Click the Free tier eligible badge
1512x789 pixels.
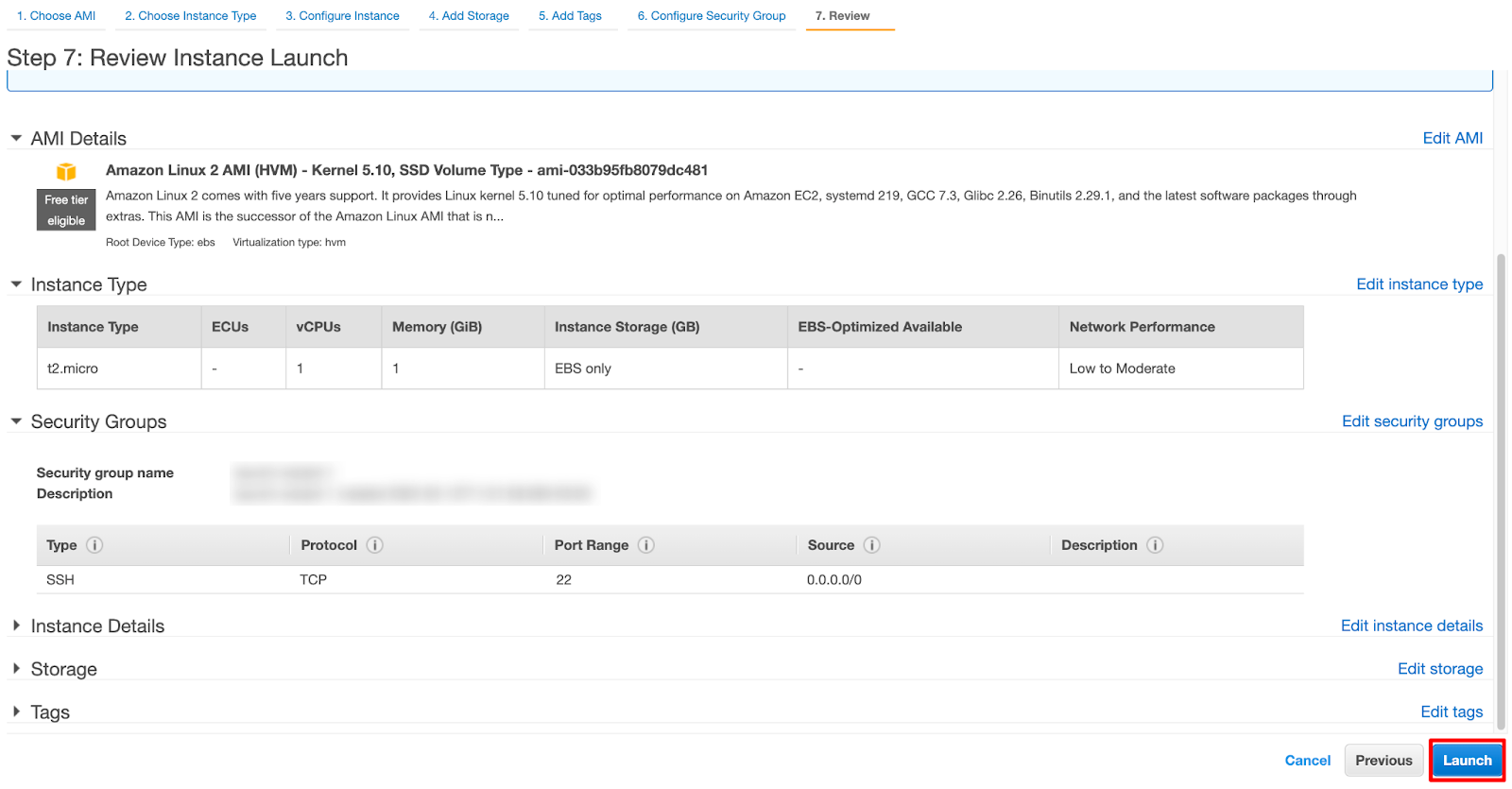[x=66, y=210]
